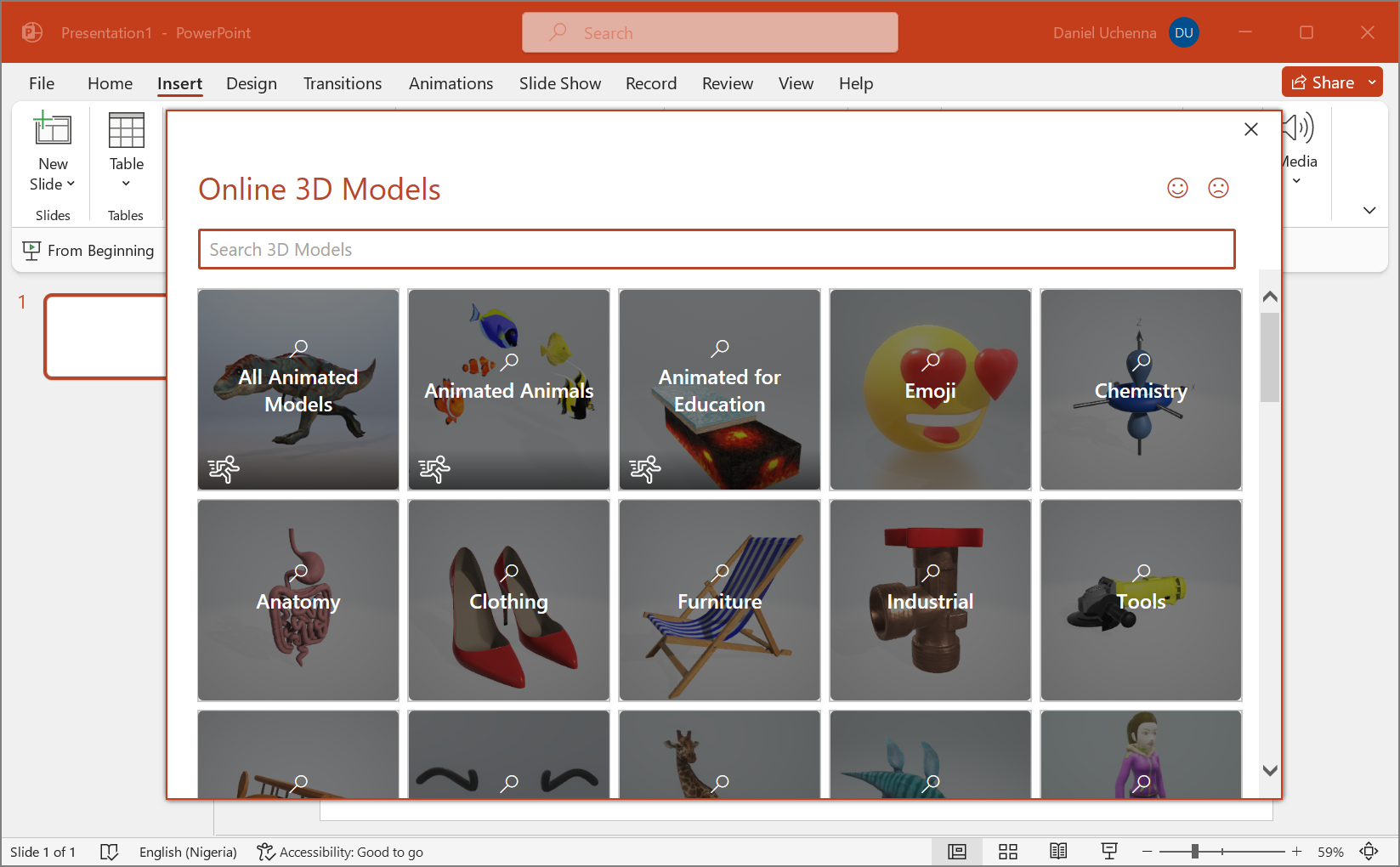Open the Chemistry 3D models category
Screen dimensions: 1400x867
(1141, 390)
